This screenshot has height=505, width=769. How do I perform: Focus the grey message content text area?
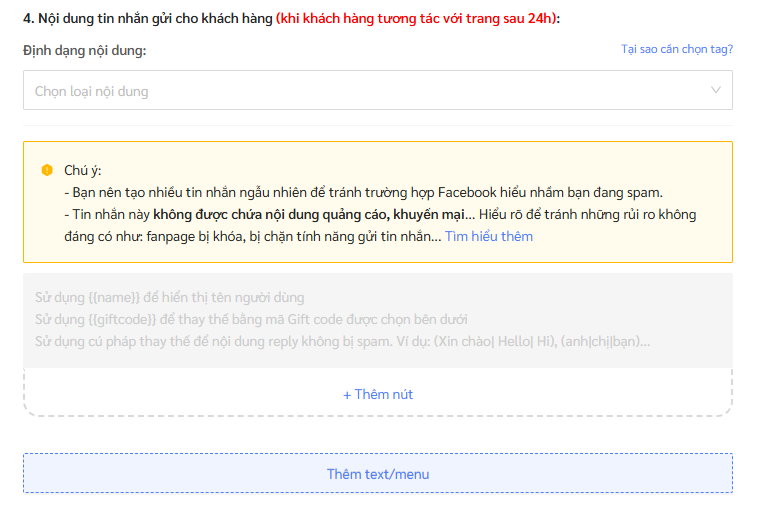[377, 320]
